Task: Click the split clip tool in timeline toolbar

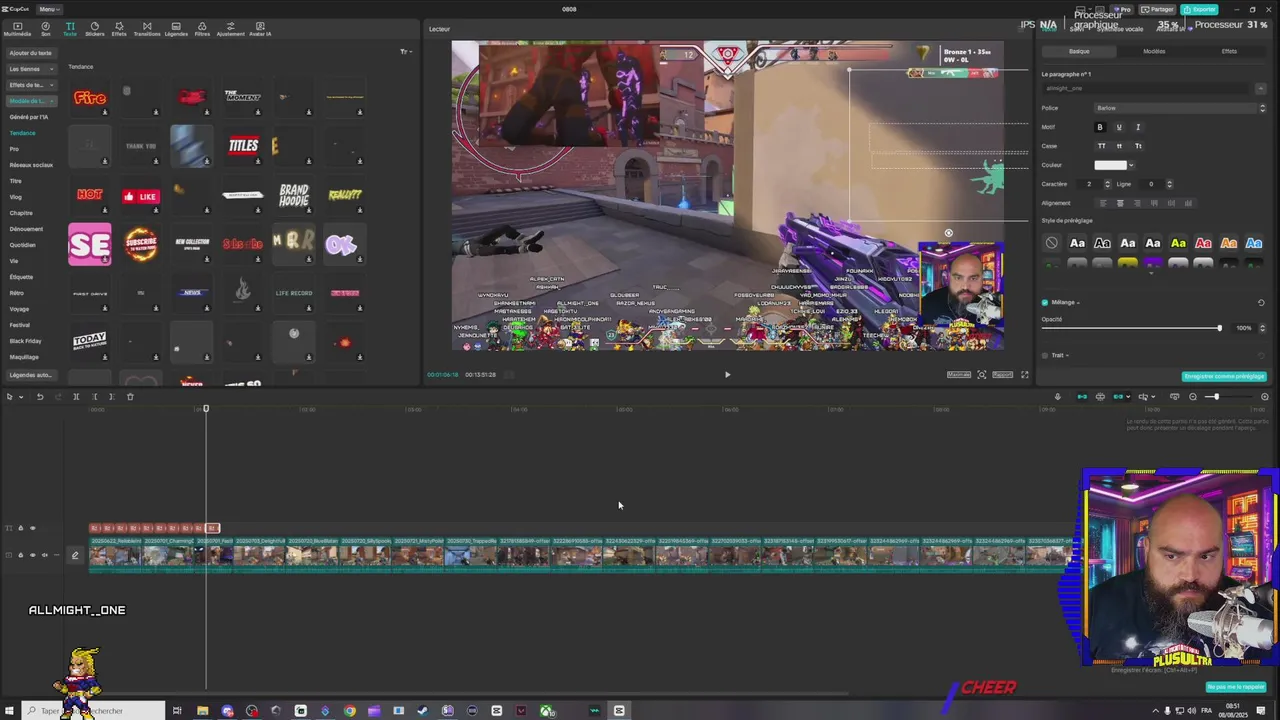Action: click(x=76, y=397)
